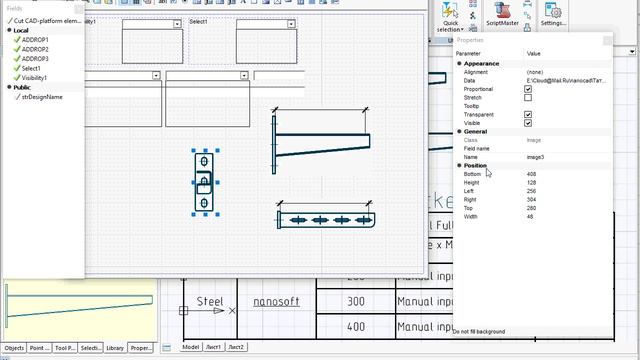Click the 300 cell in drawing table

[356, 302]
